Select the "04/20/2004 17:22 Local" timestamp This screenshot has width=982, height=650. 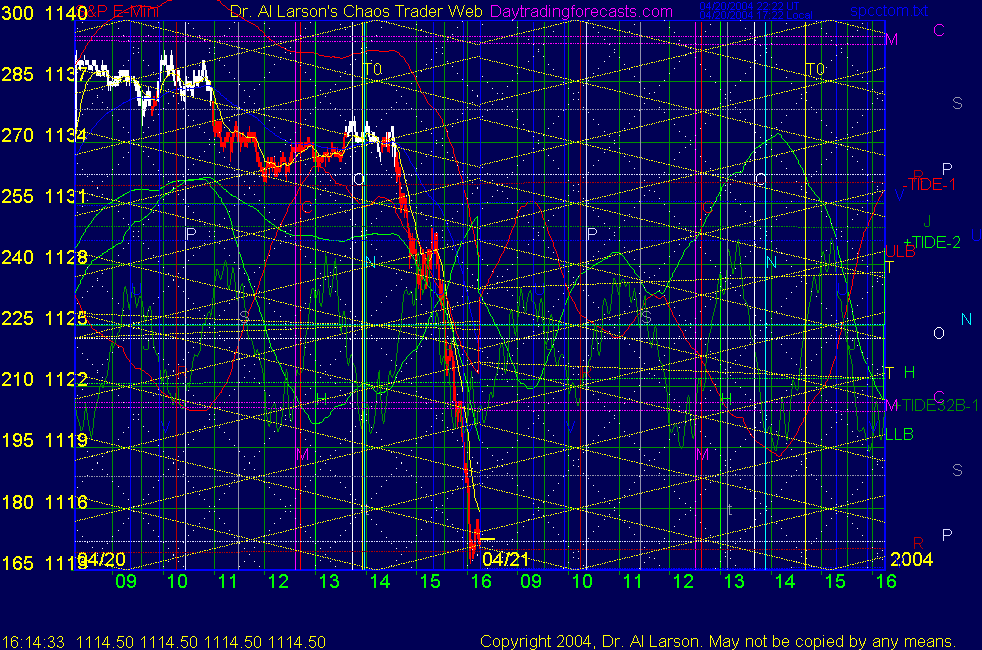click(x=756, y=15)
